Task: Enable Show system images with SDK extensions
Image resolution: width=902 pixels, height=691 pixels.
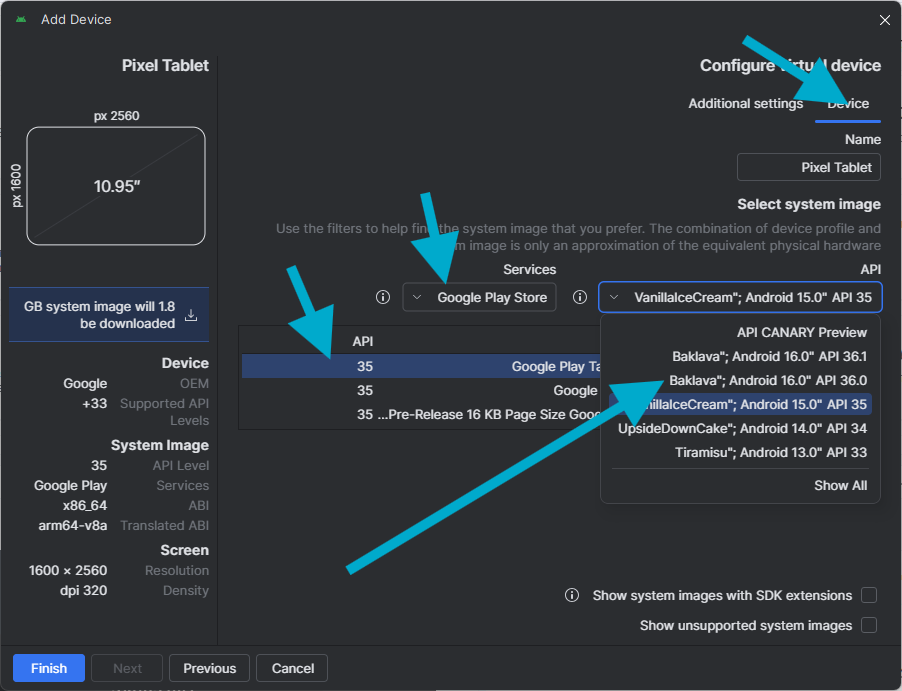Action: 869,595
